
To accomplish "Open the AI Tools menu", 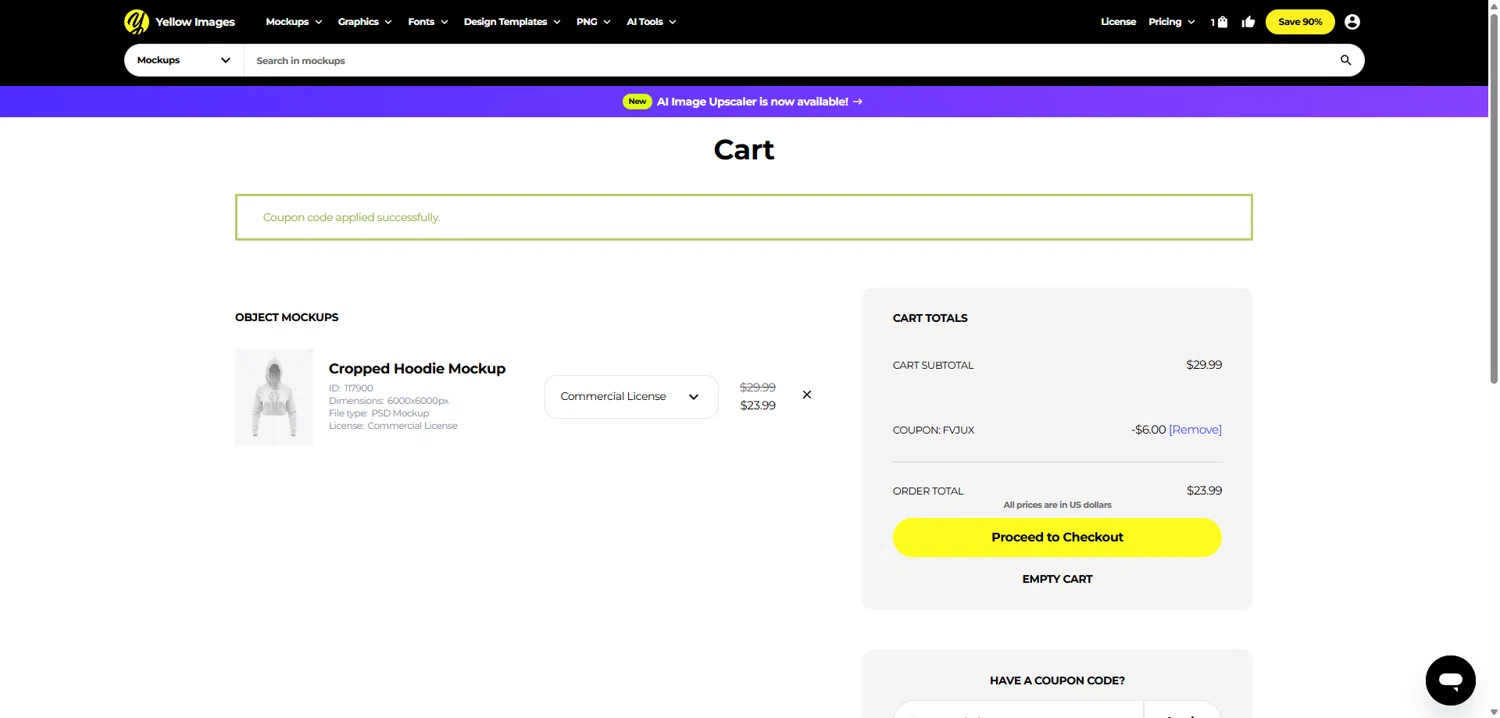I will (x=651, y=21).
